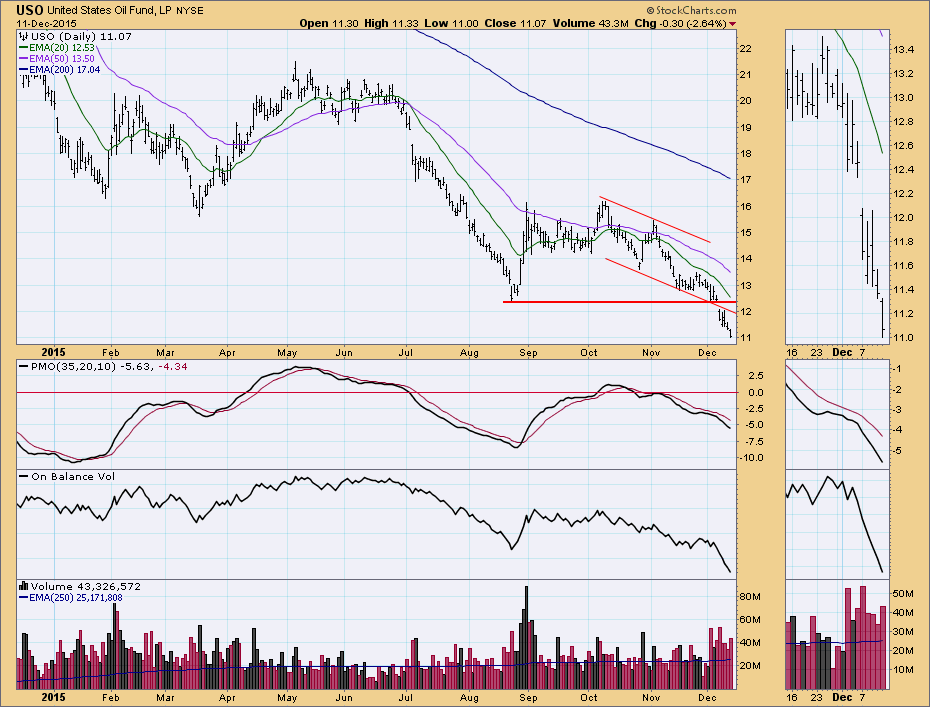Click the red horizontal support line near 12
The height and width of the screenshot is (707, 930).
620,301
